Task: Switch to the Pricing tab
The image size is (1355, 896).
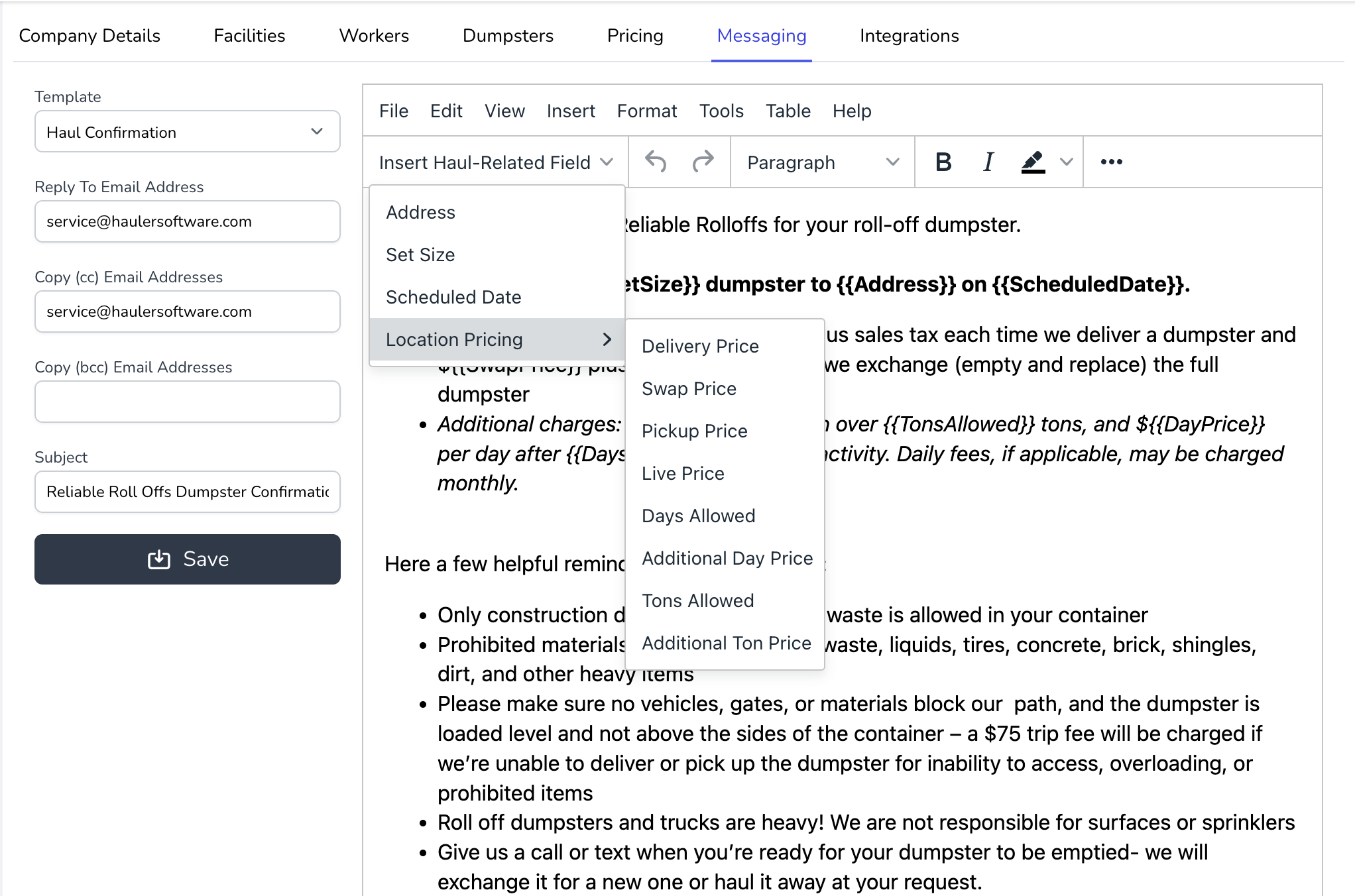Action: coord(635,35)
